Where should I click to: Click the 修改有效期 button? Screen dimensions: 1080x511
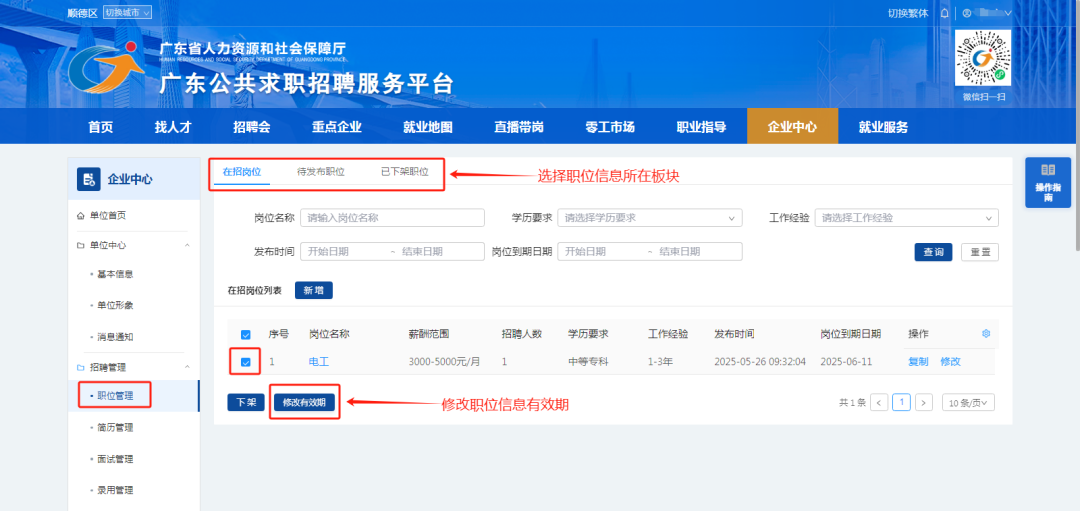(304, 403)
